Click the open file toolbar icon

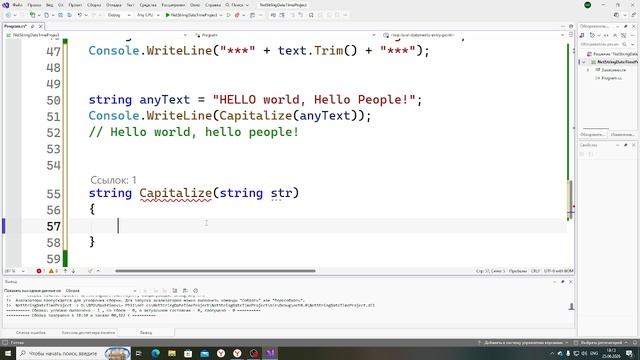(47, 15)
